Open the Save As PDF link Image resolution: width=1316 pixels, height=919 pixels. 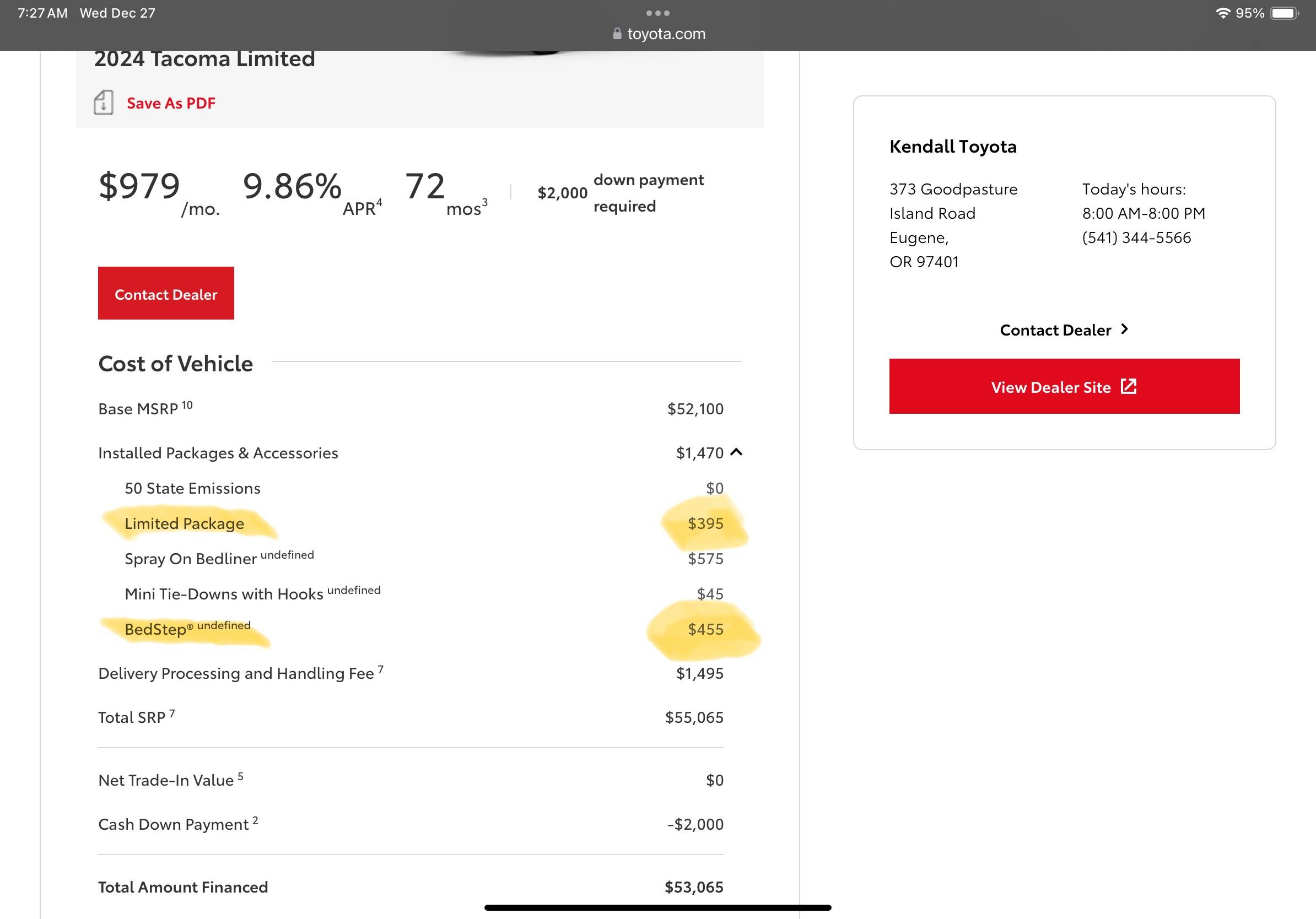(x=171, y=103)
